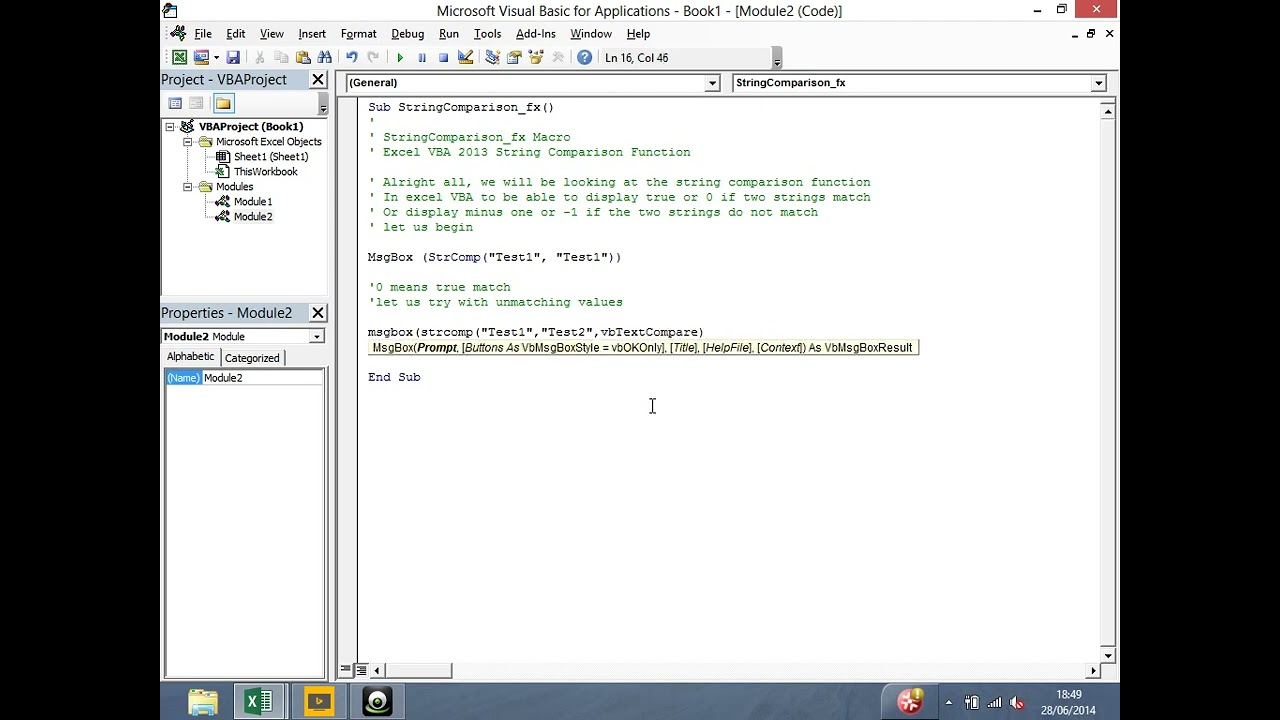Open the View menu
Screen dimensions: 1280x720
(x=271, y=34)
